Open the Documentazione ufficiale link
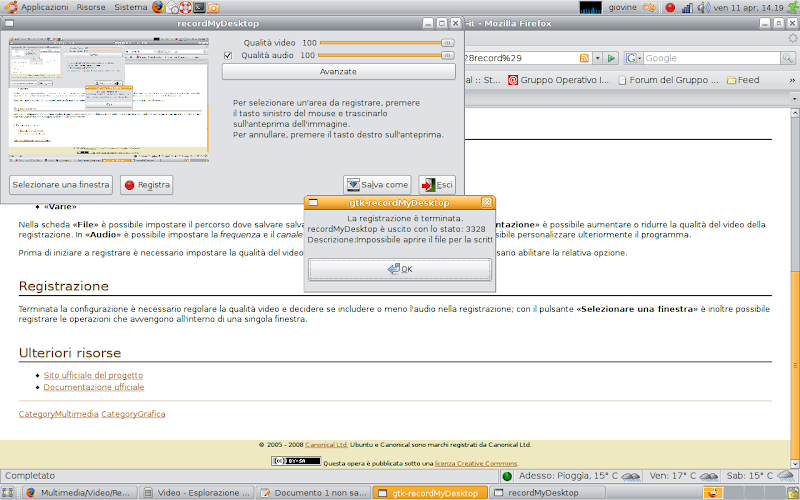 (x=94, y=387)
